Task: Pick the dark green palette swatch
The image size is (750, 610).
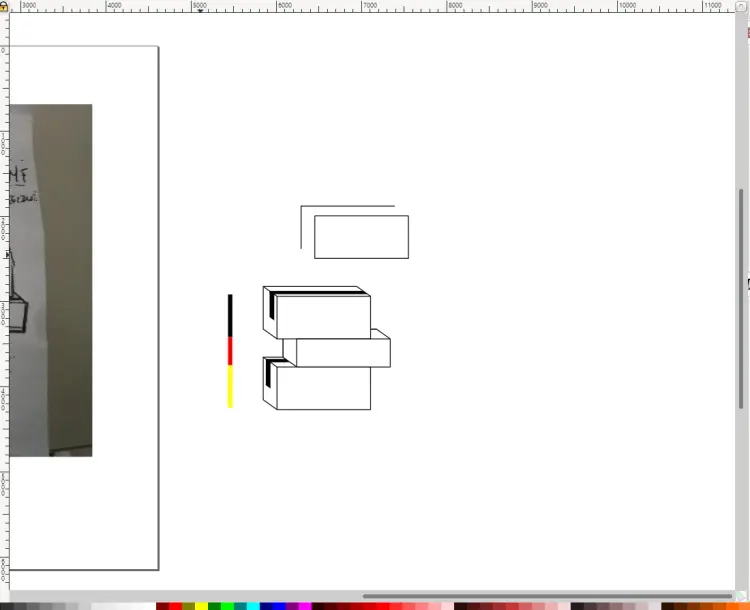Action: point(214,607)
